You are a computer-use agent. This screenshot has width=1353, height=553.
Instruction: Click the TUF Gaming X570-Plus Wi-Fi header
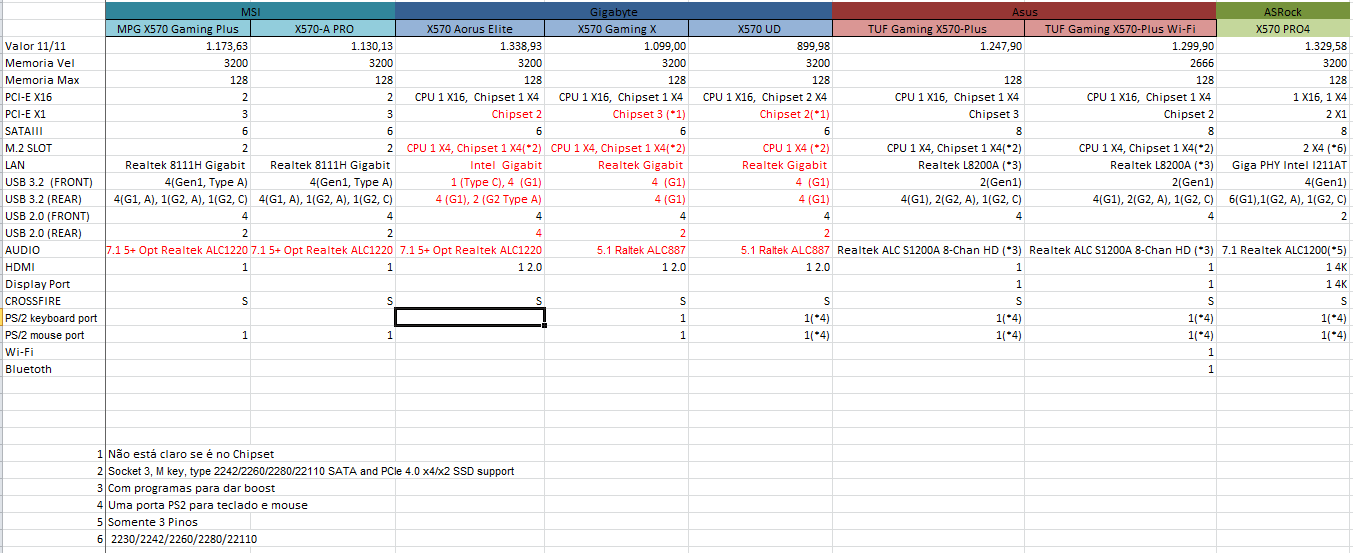(1120, 29)
